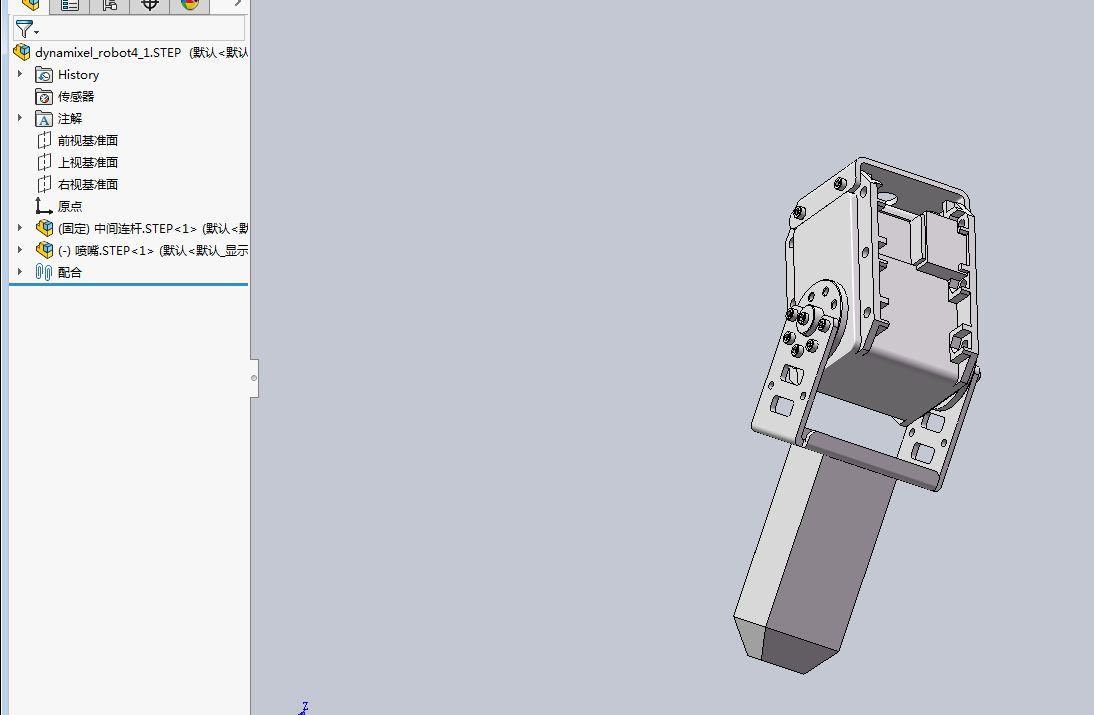Open the DisplayManager color sphere tab
The height and width of the screenshot is (715, 1094).
pyautogui.click(x=189, y=6)
